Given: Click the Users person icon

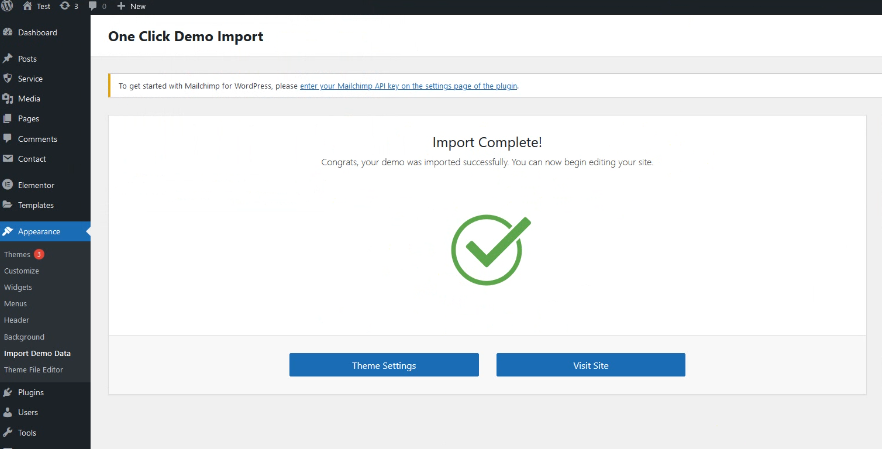Looking at the screenshot, I should [7, 412].
